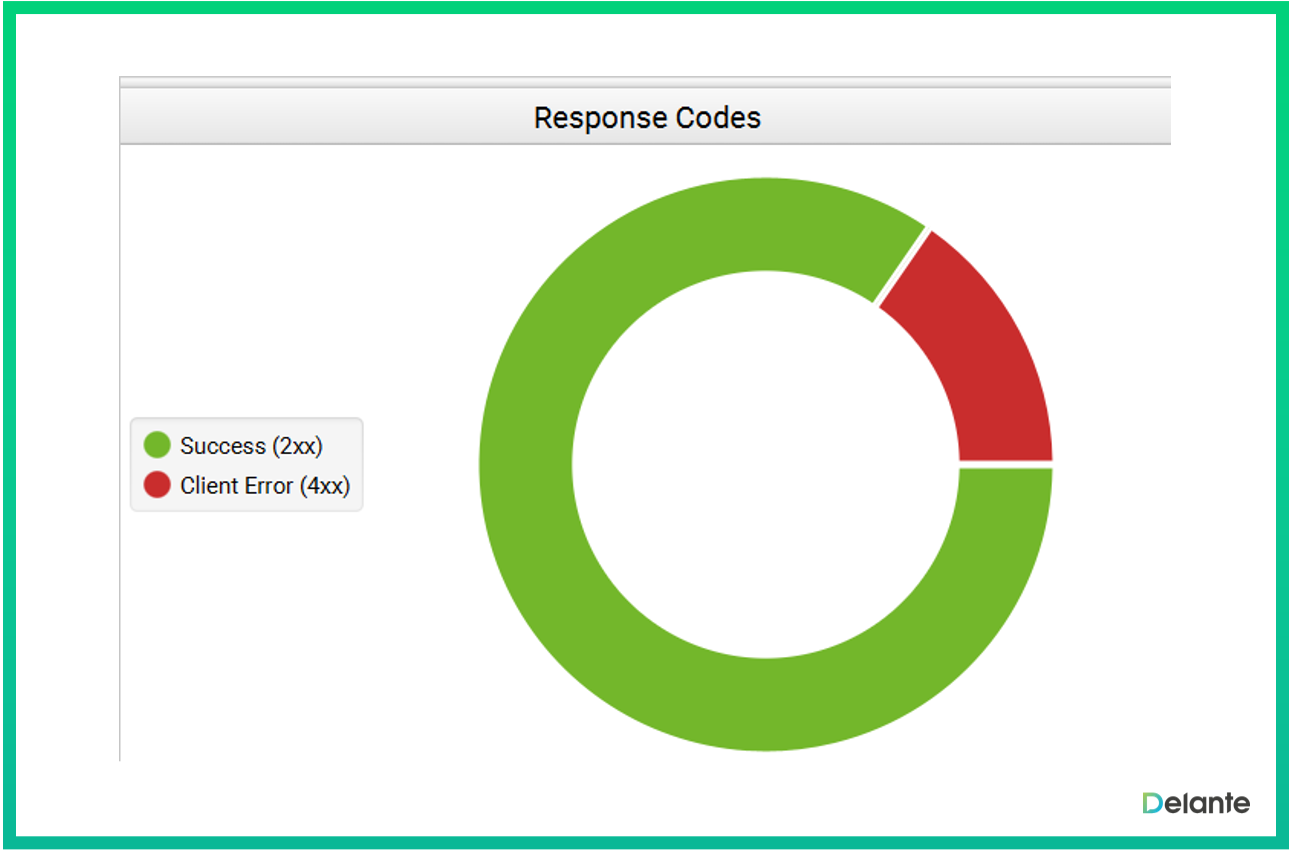This screenshot has width=1290, height=851.
Task: Click the green Success legend dot
Action: coord(157,445)
